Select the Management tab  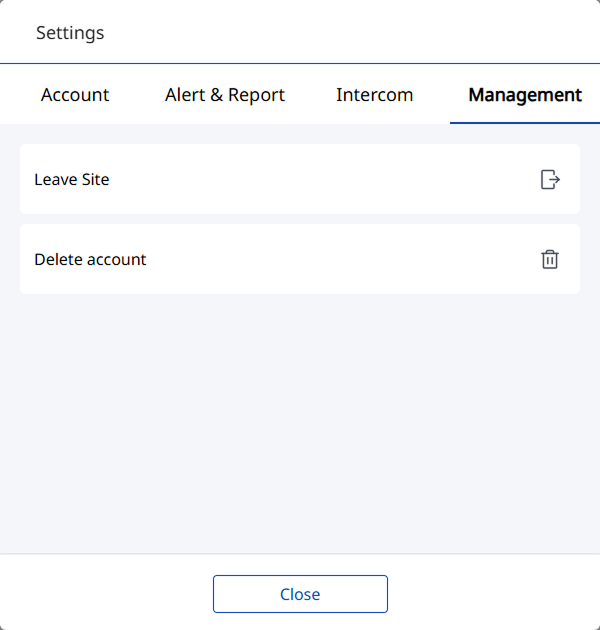coord(525,95)
